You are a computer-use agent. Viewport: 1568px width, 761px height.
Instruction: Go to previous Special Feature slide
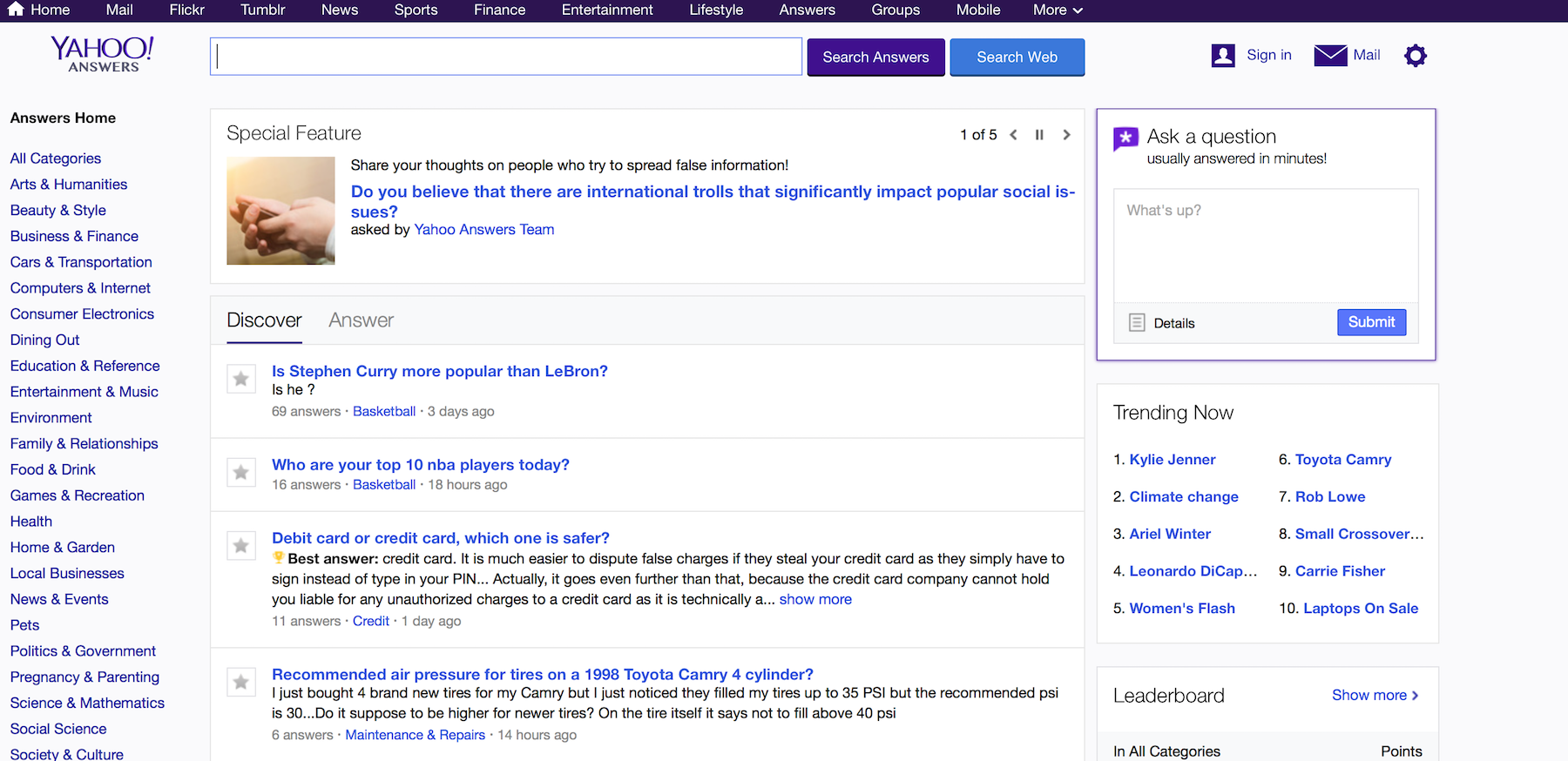pos(1013,135)
